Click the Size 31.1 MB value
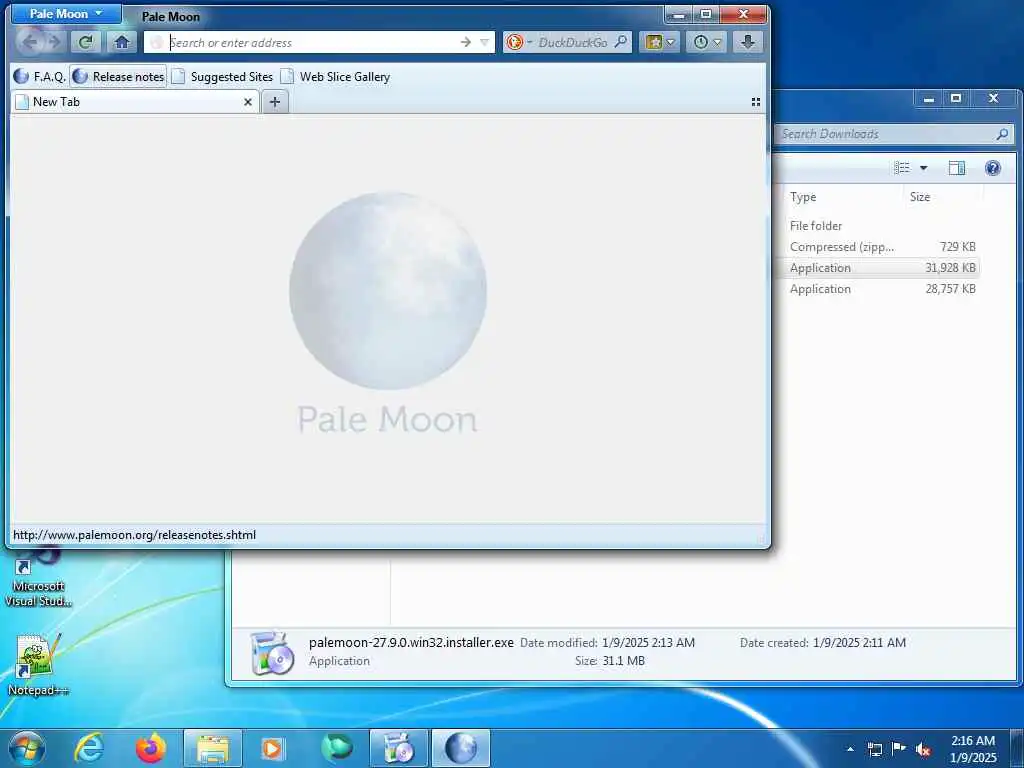1024x768 pixels. click(x=624, y=661)
